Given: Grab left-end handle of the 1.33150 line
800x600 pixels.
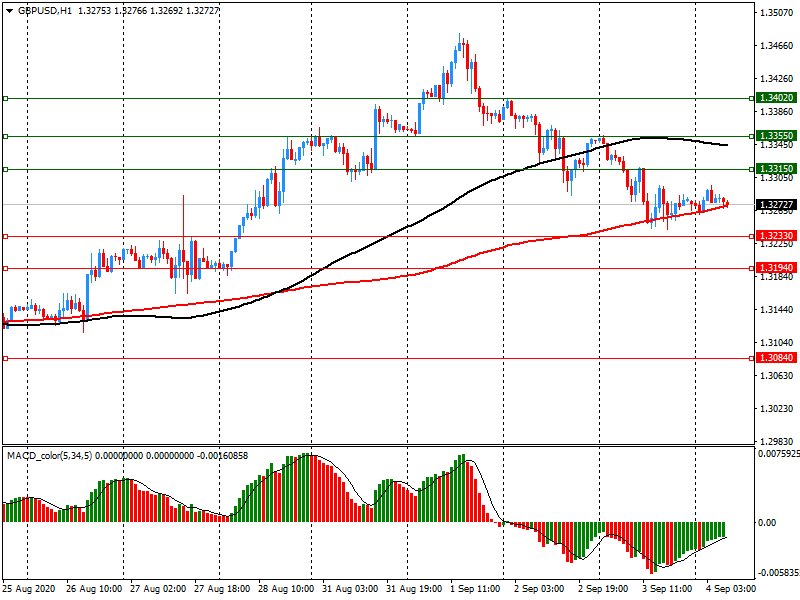Looking at the screenshot, I should pos(6,169).
